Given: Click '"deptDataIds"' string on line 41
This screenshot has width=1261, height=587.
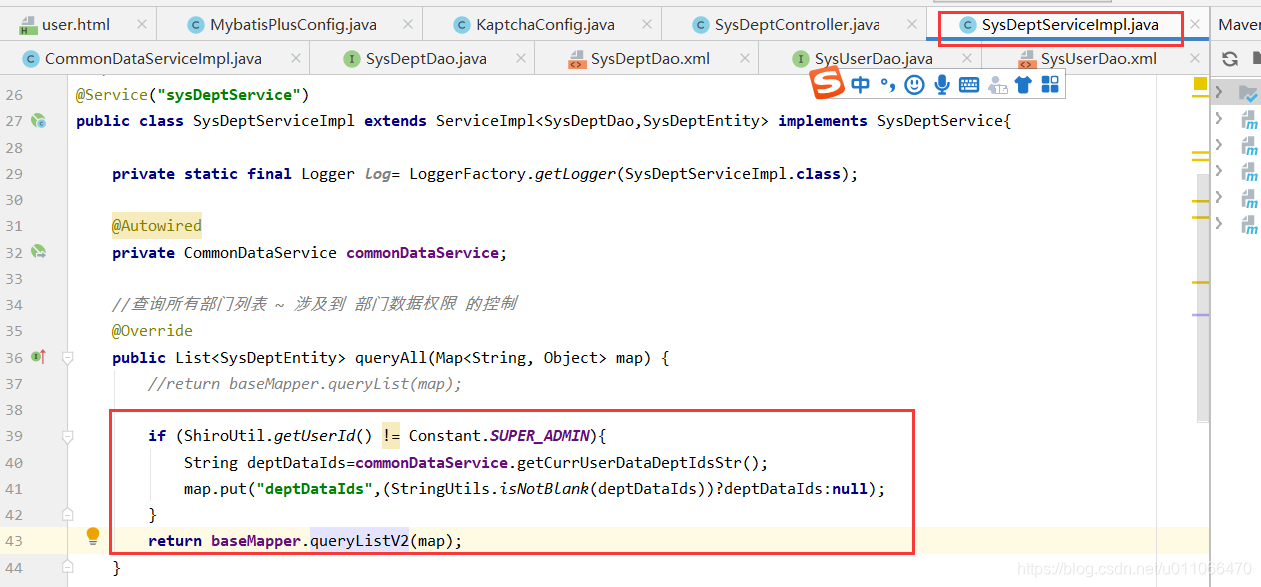Looking at the screenshot, I should (314, 489).
